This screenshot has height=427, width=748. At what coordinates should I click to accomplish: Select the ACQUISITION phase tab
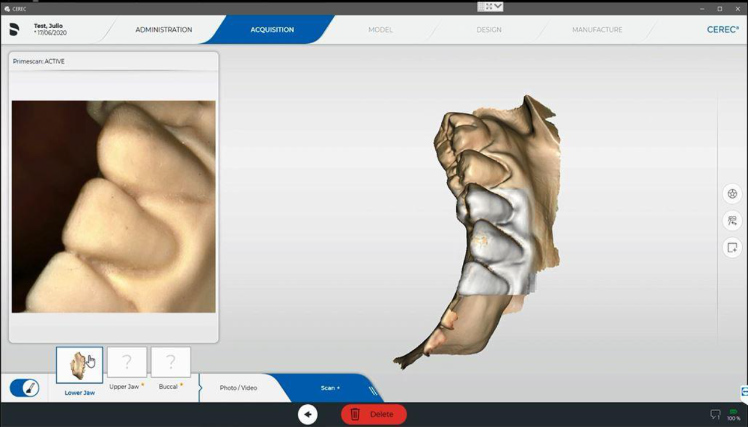[x=272, y=30]
